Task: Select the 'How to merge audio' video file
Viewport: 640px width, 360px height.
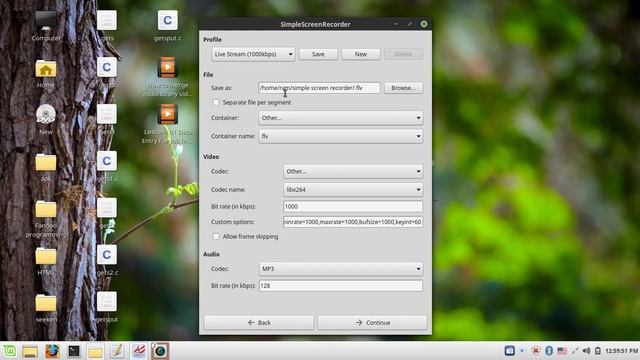Action: (167, 68)
